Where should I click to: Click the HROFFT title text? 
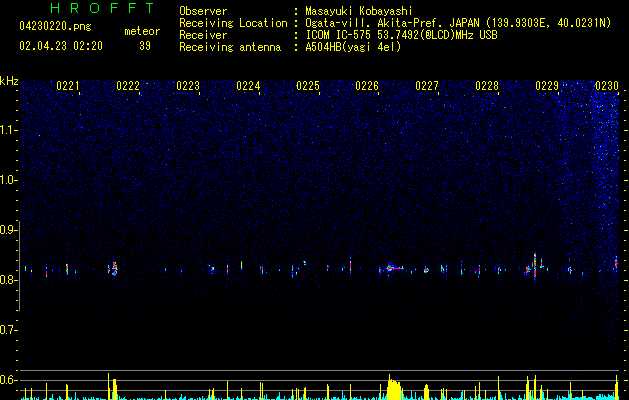point(103,8)
